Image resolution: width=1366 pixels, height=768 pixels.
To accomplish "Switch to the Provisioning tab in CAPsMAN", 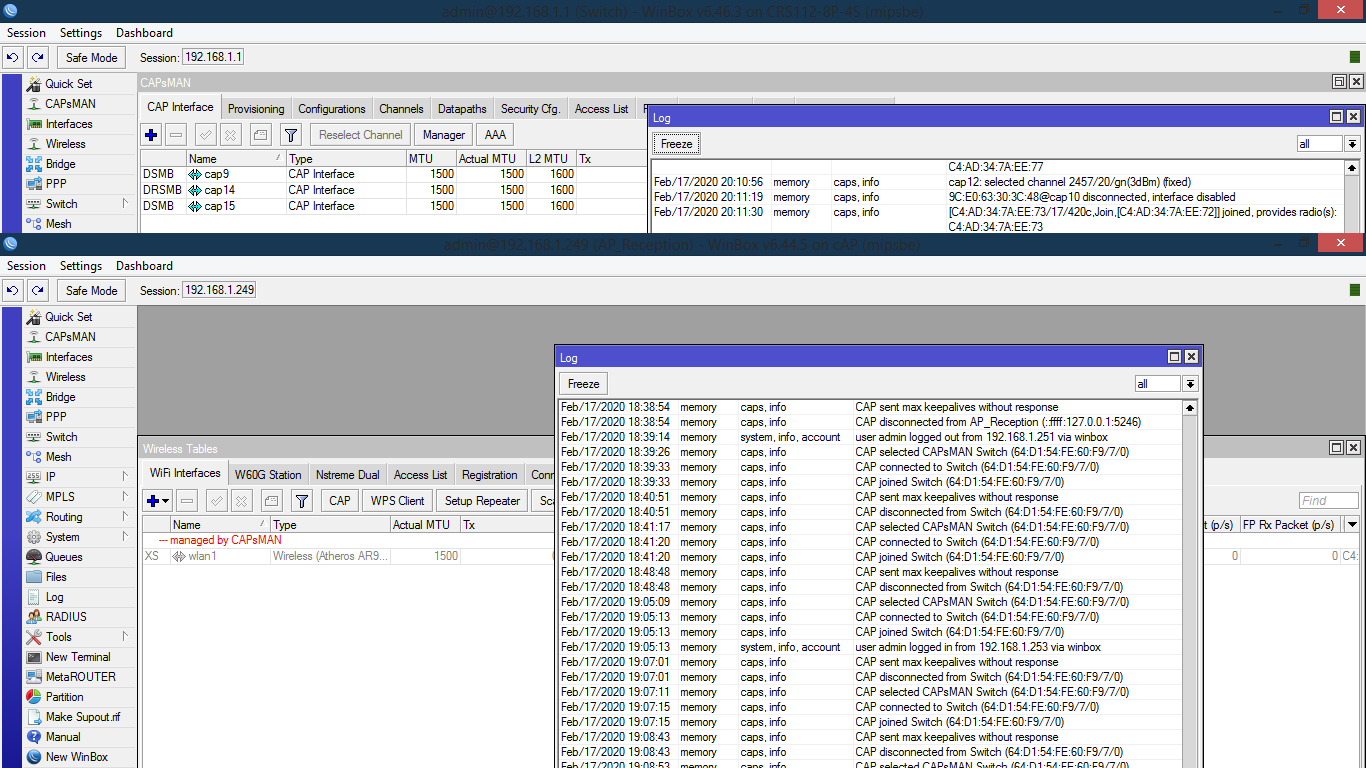I will 256,109.
